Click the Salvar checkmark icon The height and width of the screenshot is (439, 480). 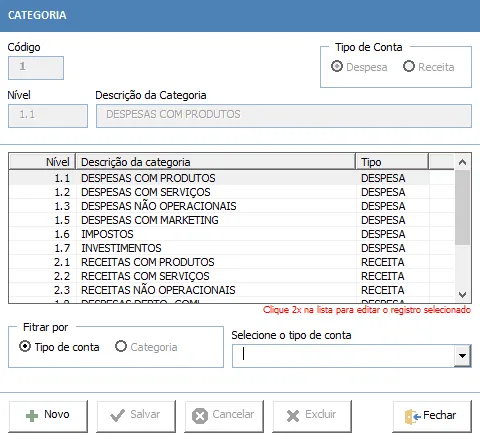tap(117, 415)
